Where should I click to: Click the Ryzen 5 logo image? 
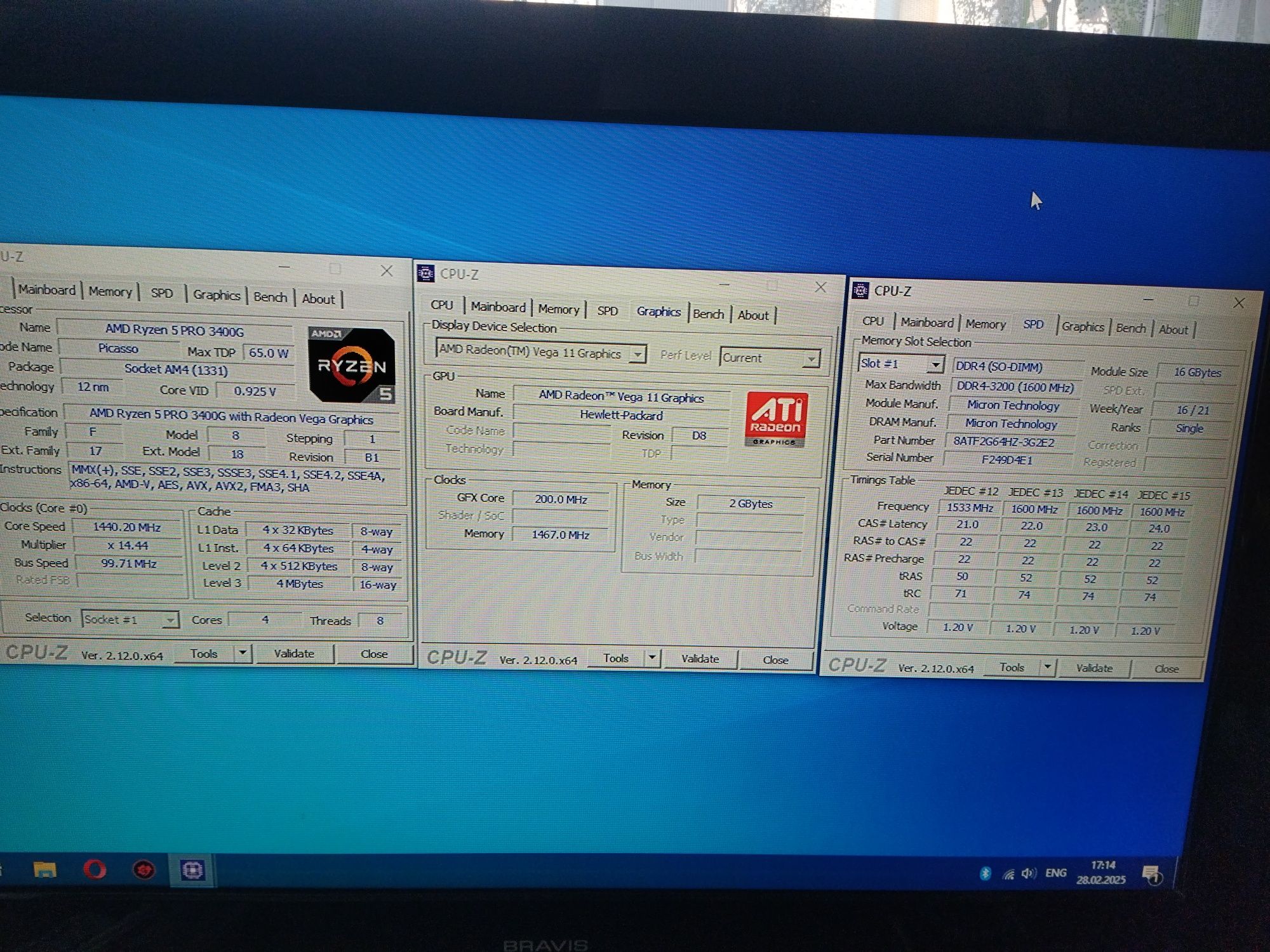click(351, 364)
